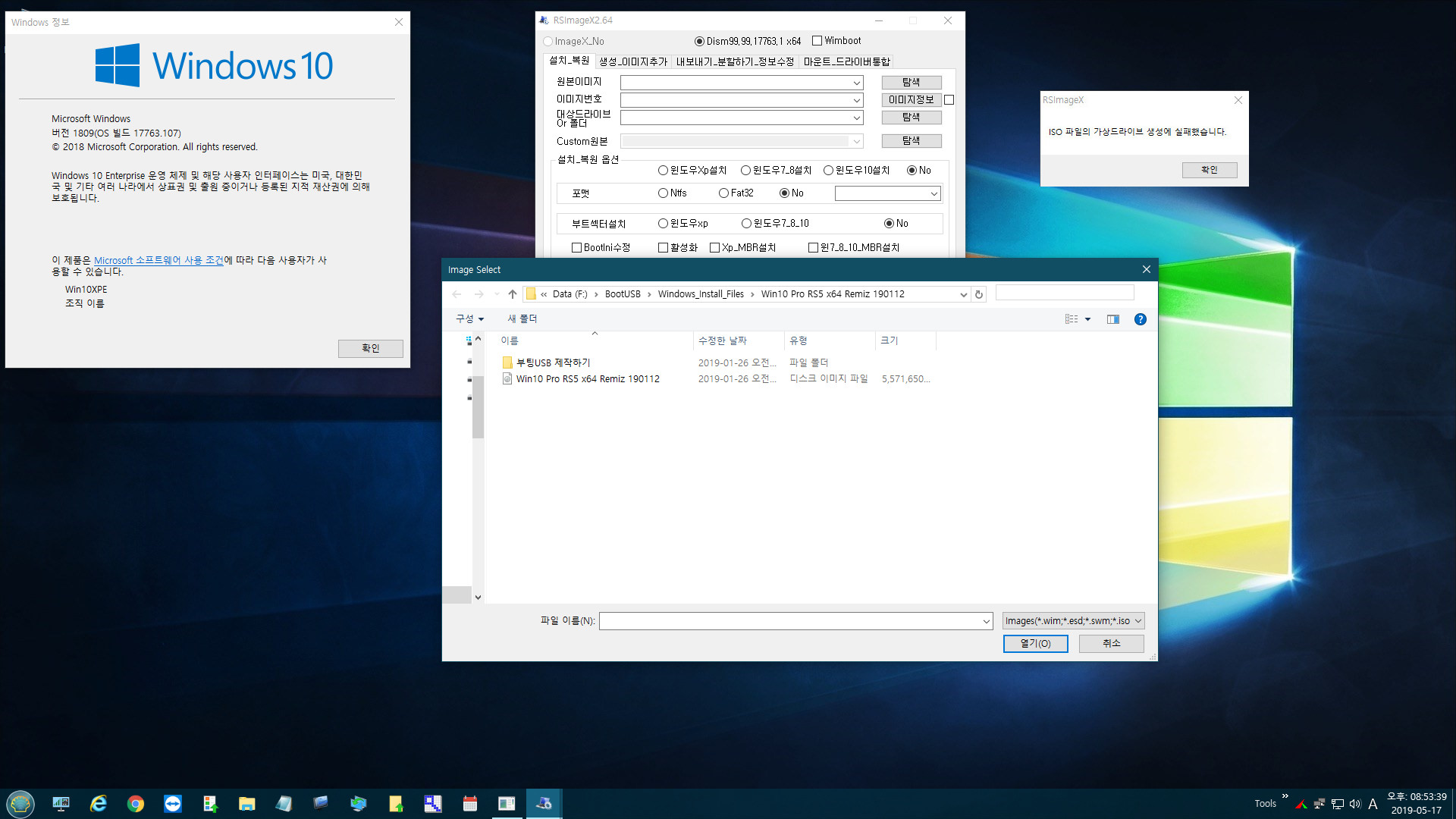Open the system monitor taskbar icon
Image resolution: width=1456 pixels, height=819 pixels.
(x=61, y=804)
